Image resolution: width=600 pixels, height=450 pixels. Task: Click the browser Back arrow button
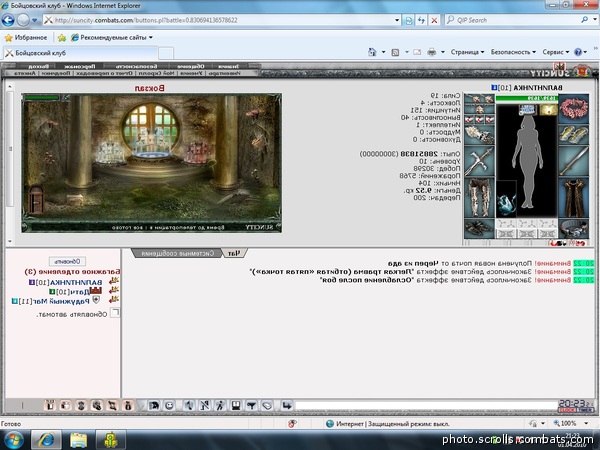8,20
